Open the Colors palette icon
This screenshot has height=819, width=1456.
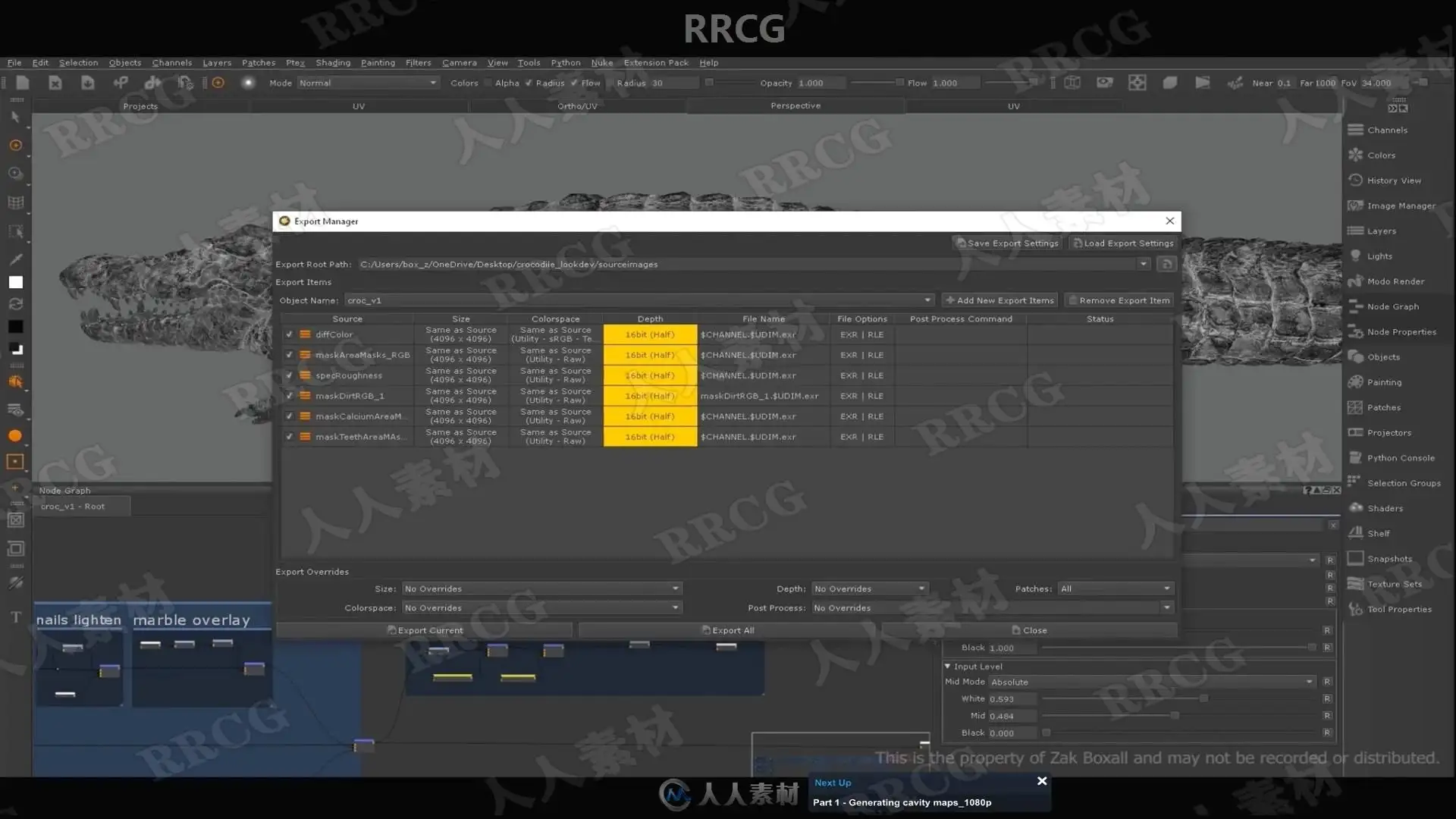[1356, 155]
